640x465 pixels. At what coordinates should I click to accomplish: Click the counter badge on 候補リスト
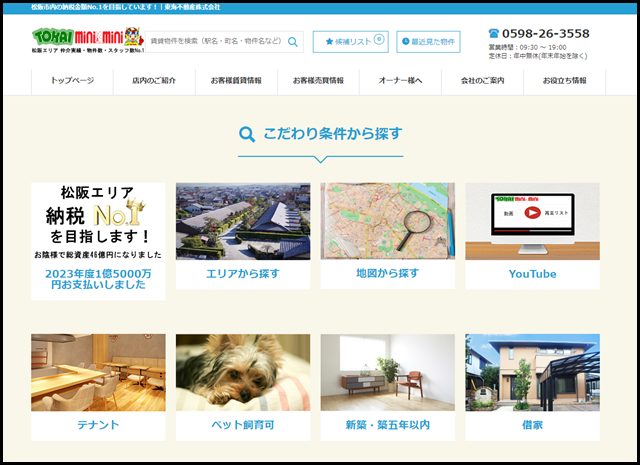pos(379,40)
